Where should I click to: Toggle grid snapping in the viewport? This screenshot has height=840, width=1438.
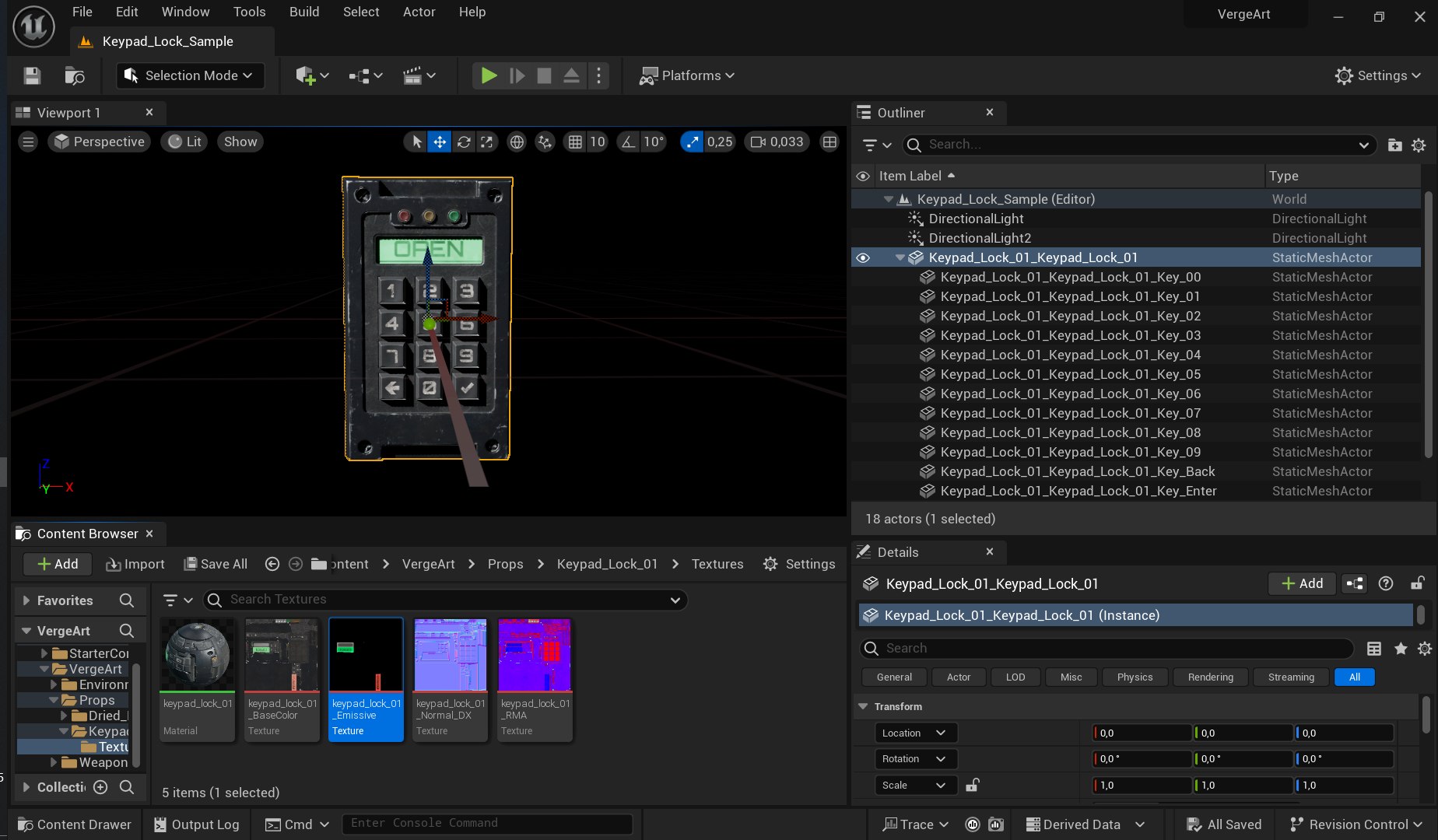[x=575, y=142]
